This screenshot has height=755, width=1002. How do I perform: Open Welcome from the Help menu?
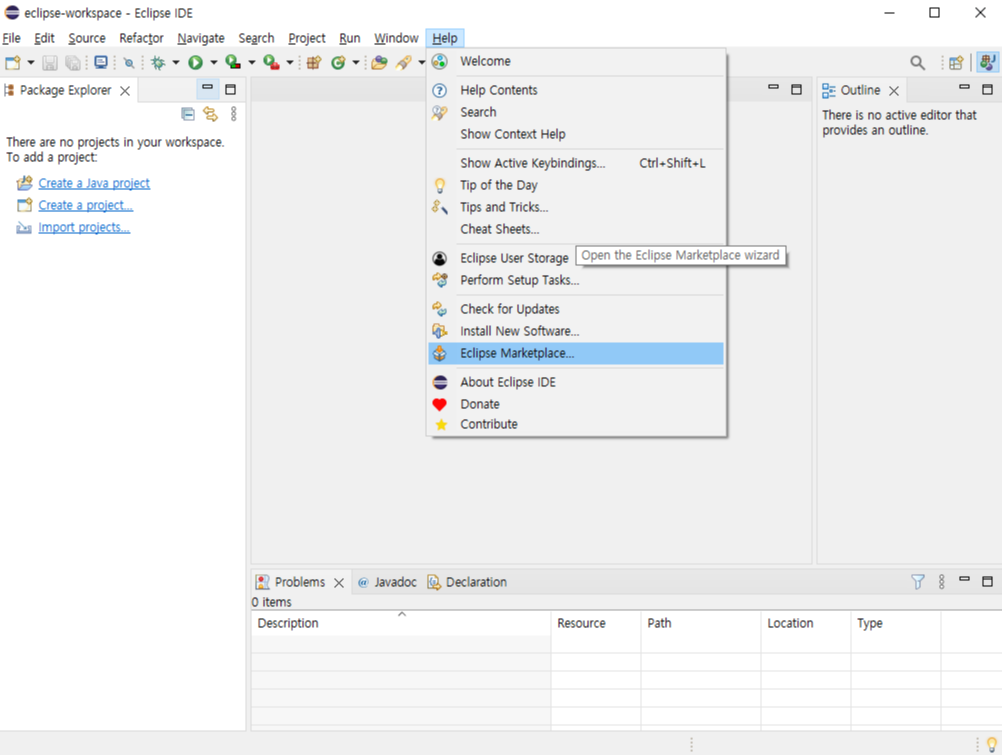tap(576, 61)
